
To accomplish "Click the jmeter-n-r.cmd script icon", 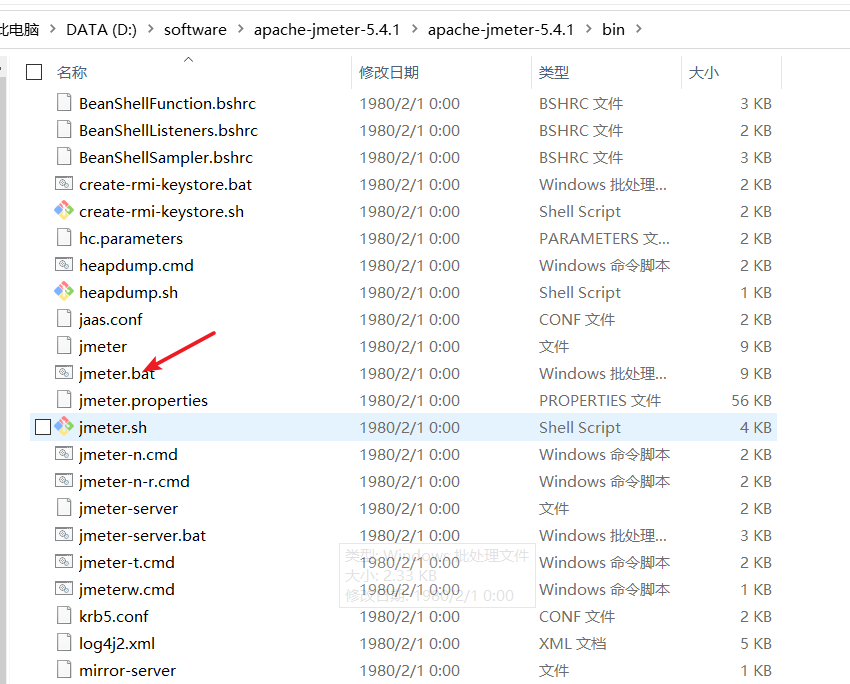I will pyautogui.click(x=64, y=480).
